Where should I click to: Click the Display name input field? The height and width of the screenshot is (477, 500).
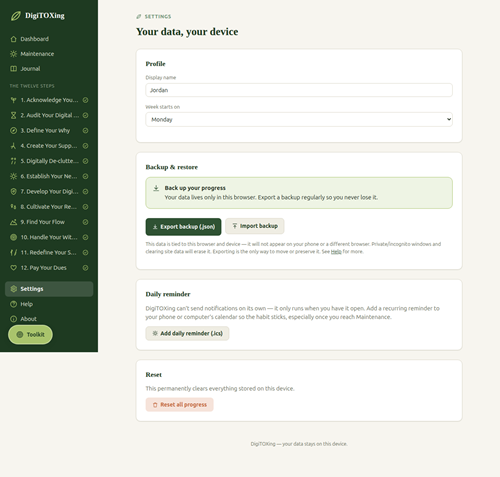click(x=299, y=90)
